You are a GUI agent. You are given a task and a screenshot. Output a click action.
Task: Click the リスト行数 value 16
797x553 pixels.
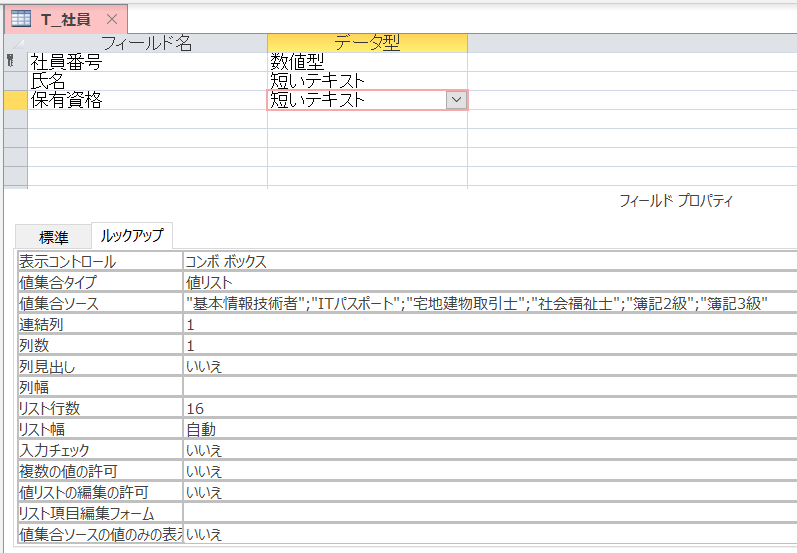tap(490, 408)
